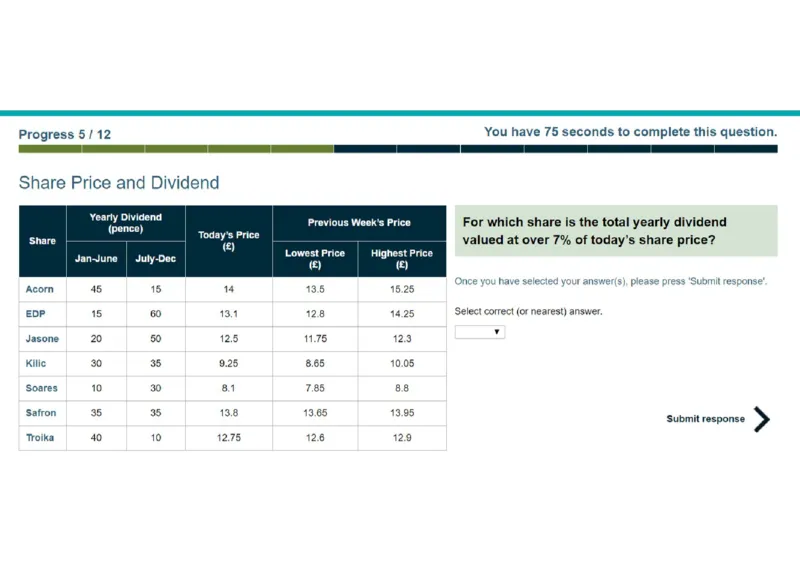Click the Kilic share row label
The image size is (800, 565).
[36, 363]
